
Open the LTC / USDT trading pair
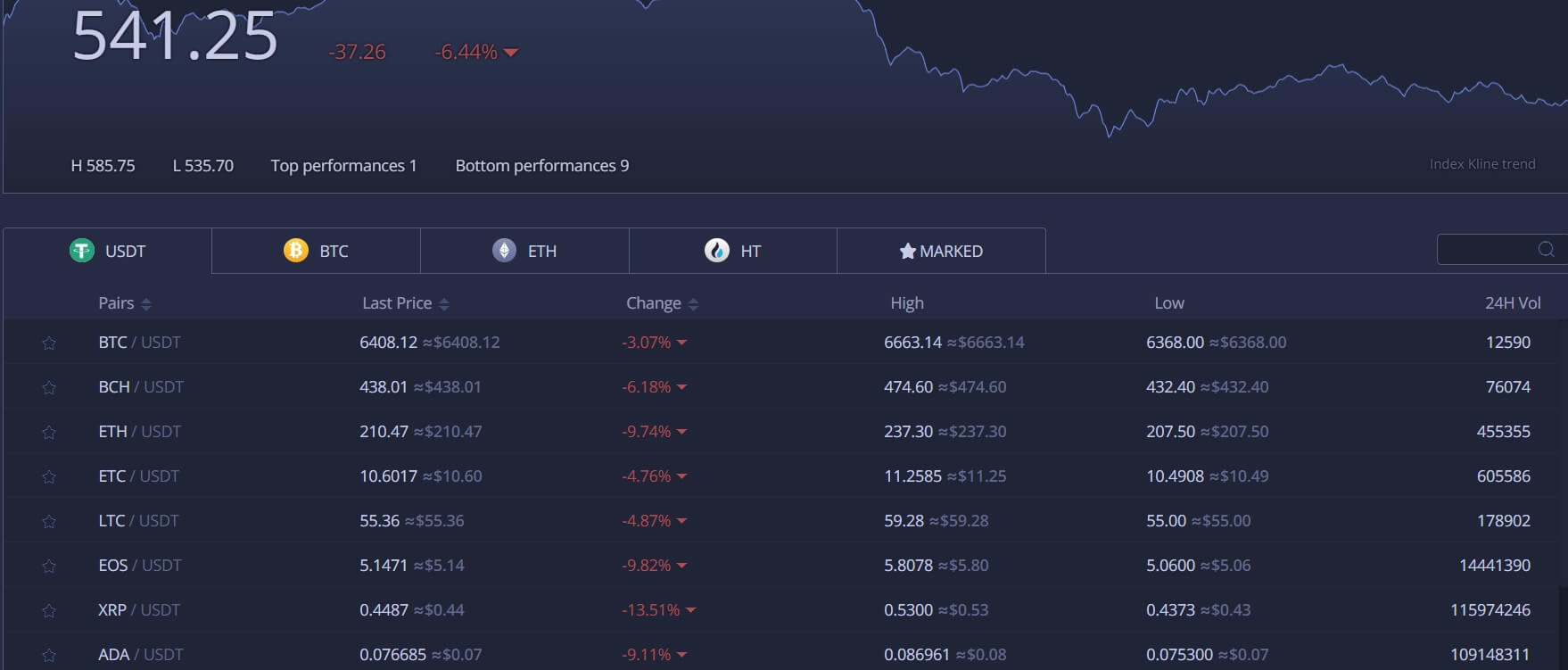click(x=138, y=521)
